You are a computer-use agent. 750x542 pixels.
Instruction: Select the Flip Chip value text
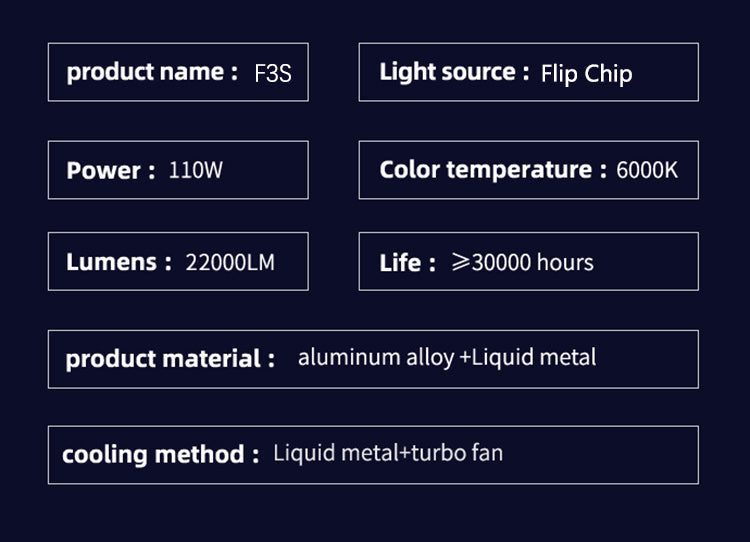(586, 74)
